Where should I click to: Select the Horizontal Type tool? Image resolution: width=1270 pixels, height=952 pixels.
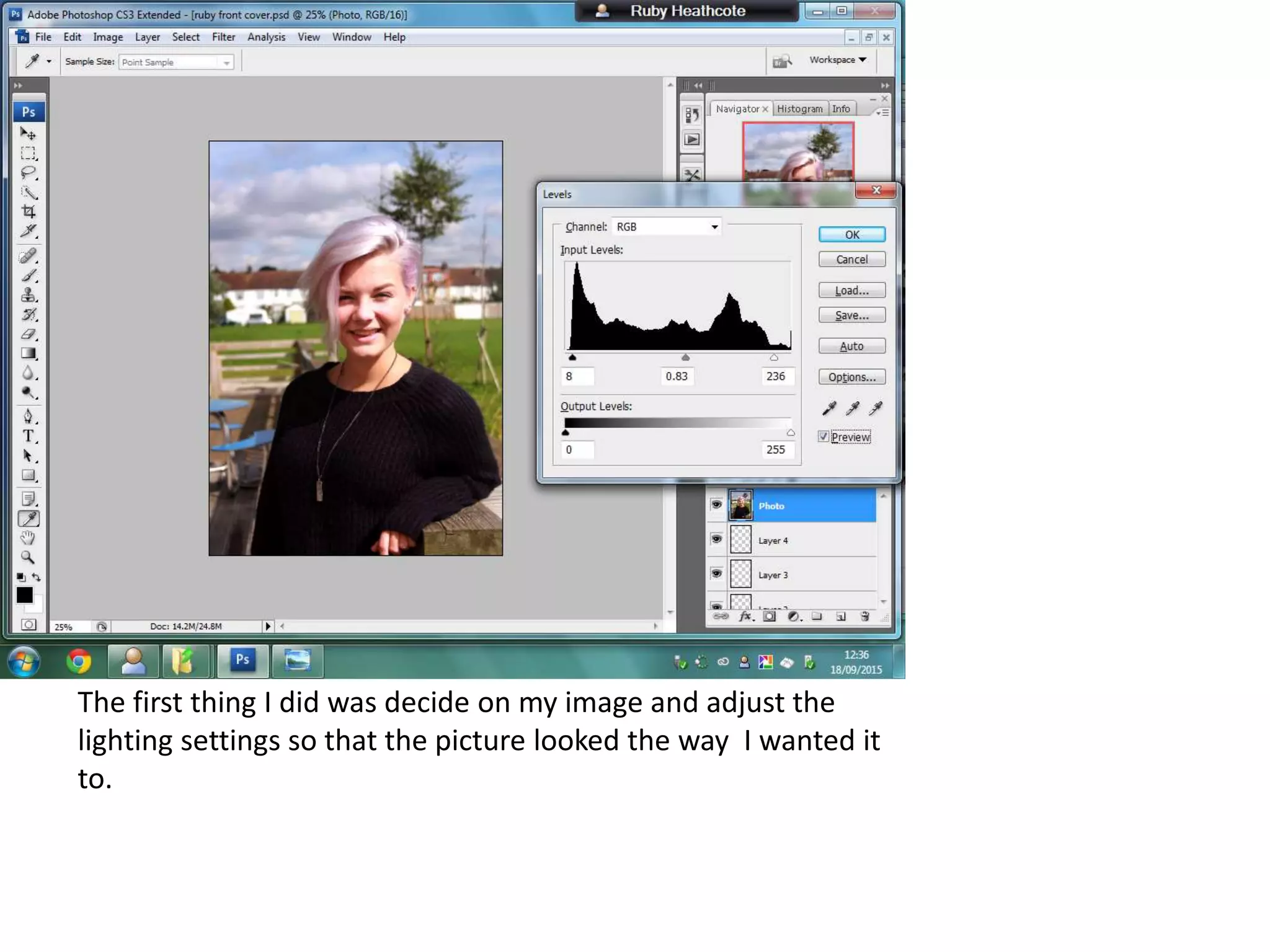pyautogui.click(x=28, y=436)
